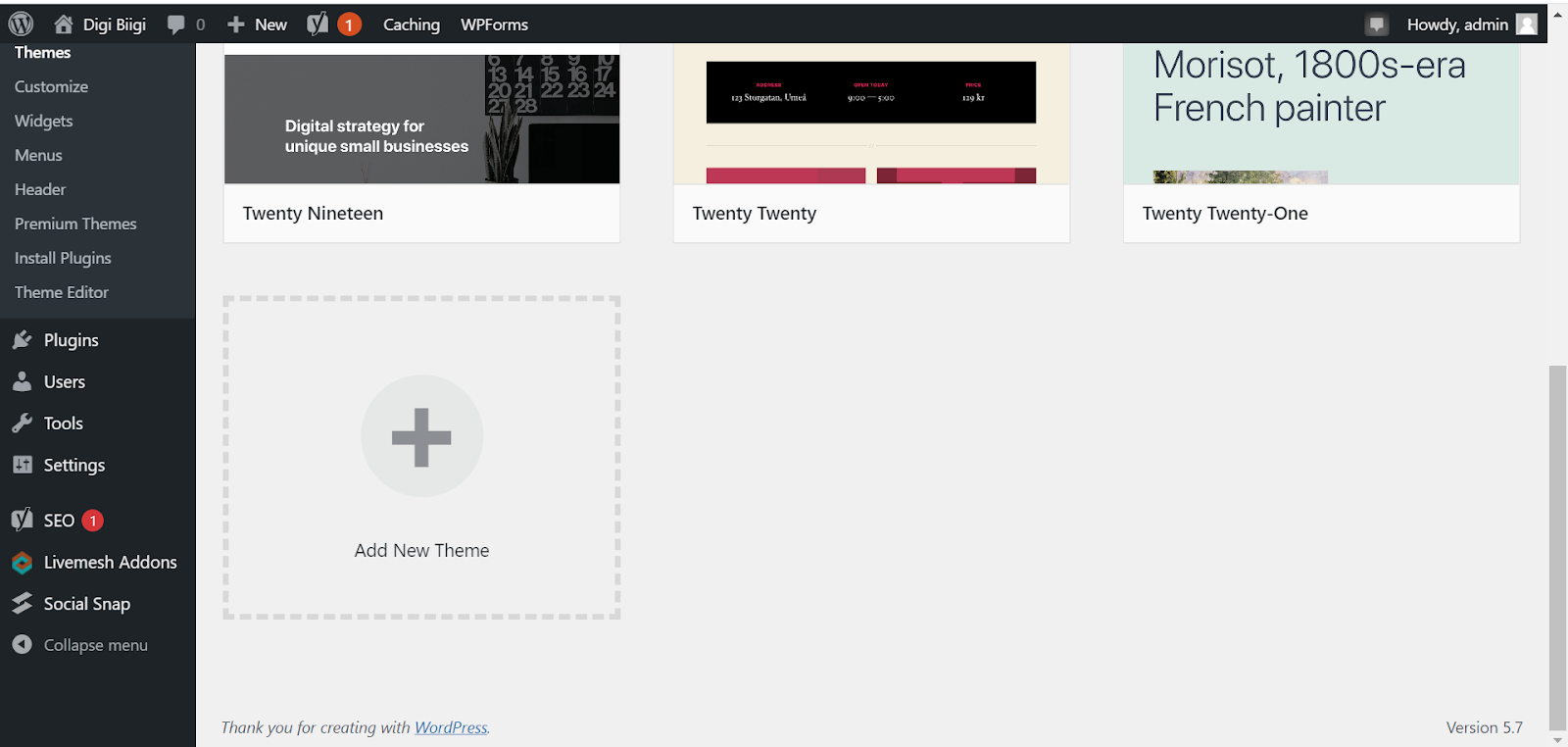Click the home icon beside Digi Biigi
The image size is (1568, 747).
pos(64,24)
